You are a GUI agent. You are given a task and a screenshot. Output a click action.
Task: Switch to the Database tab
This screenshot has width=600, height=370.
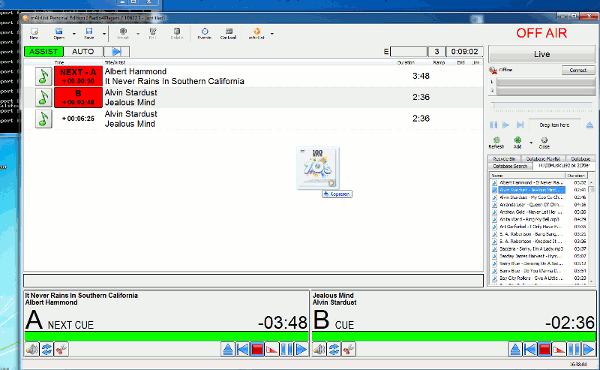pos(580,158)
